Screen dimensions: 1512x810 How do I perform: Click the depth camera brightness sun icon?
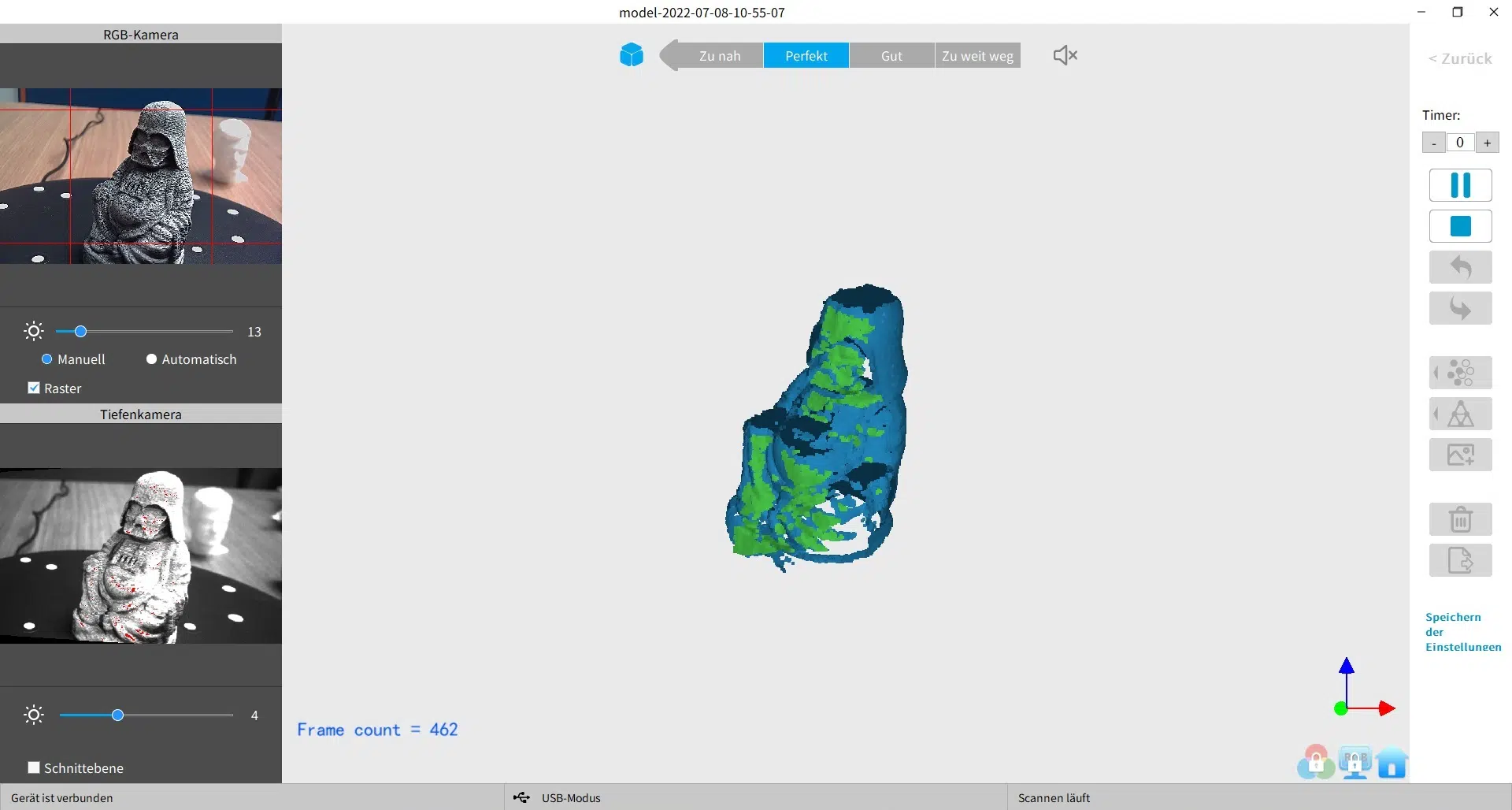tap(34, 715)
